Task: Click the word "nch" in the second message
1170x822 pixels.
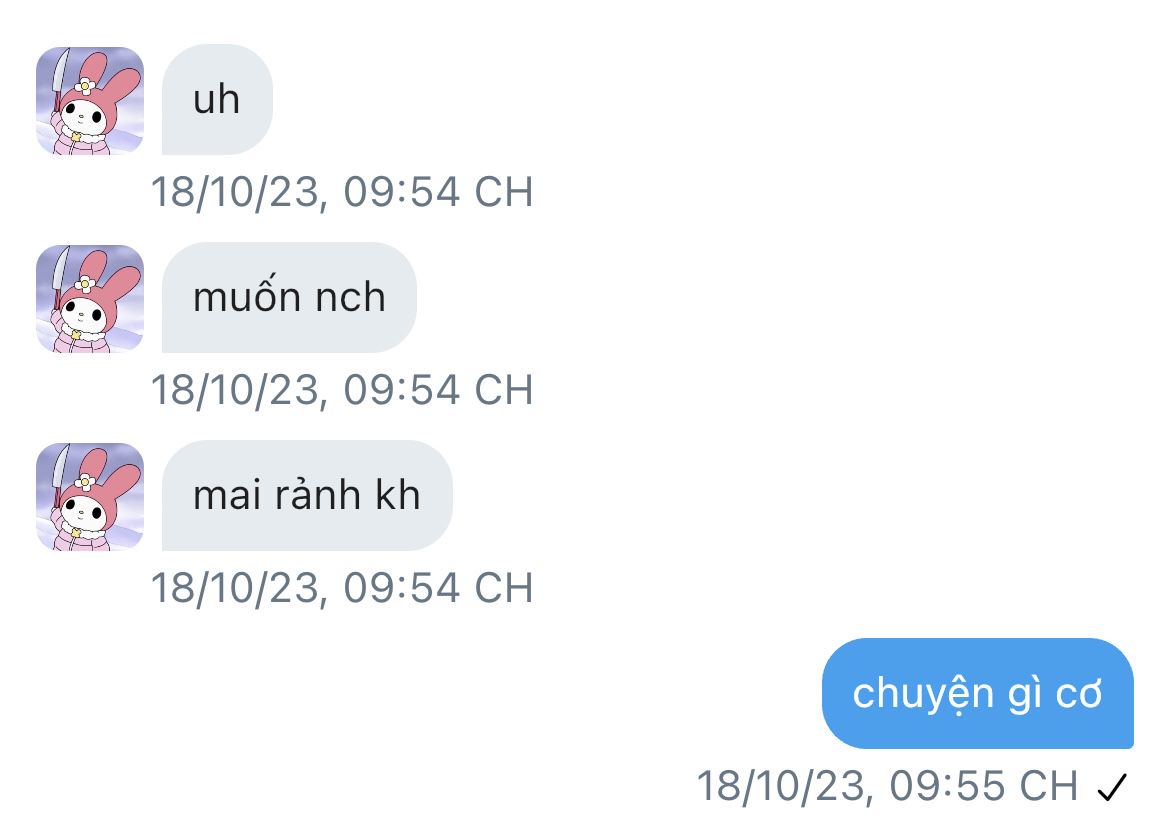Action: (x=350, y=297)
